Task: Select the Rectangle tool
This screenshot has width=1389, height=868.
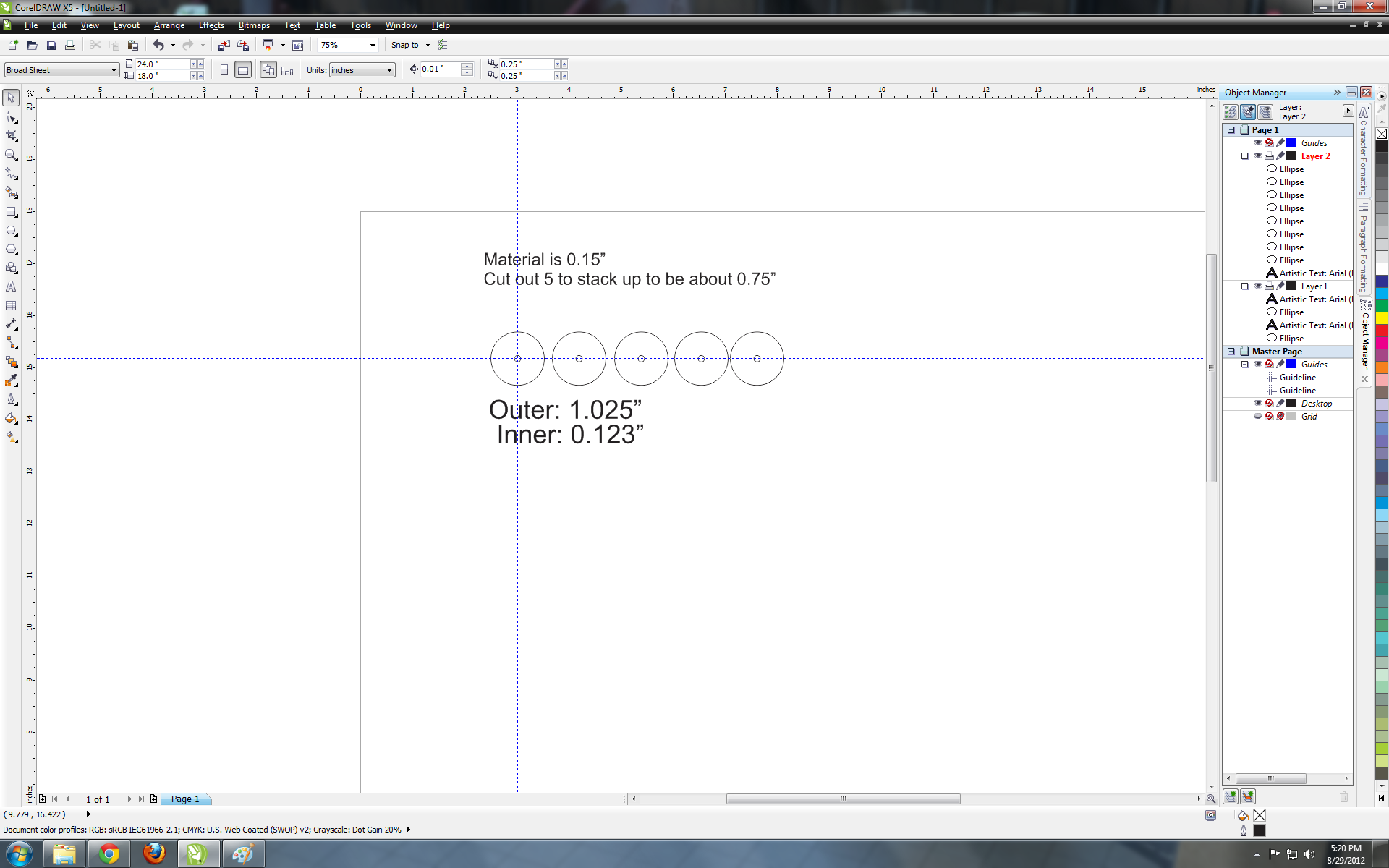Action: pyautogui.click(x=11, y=211)
